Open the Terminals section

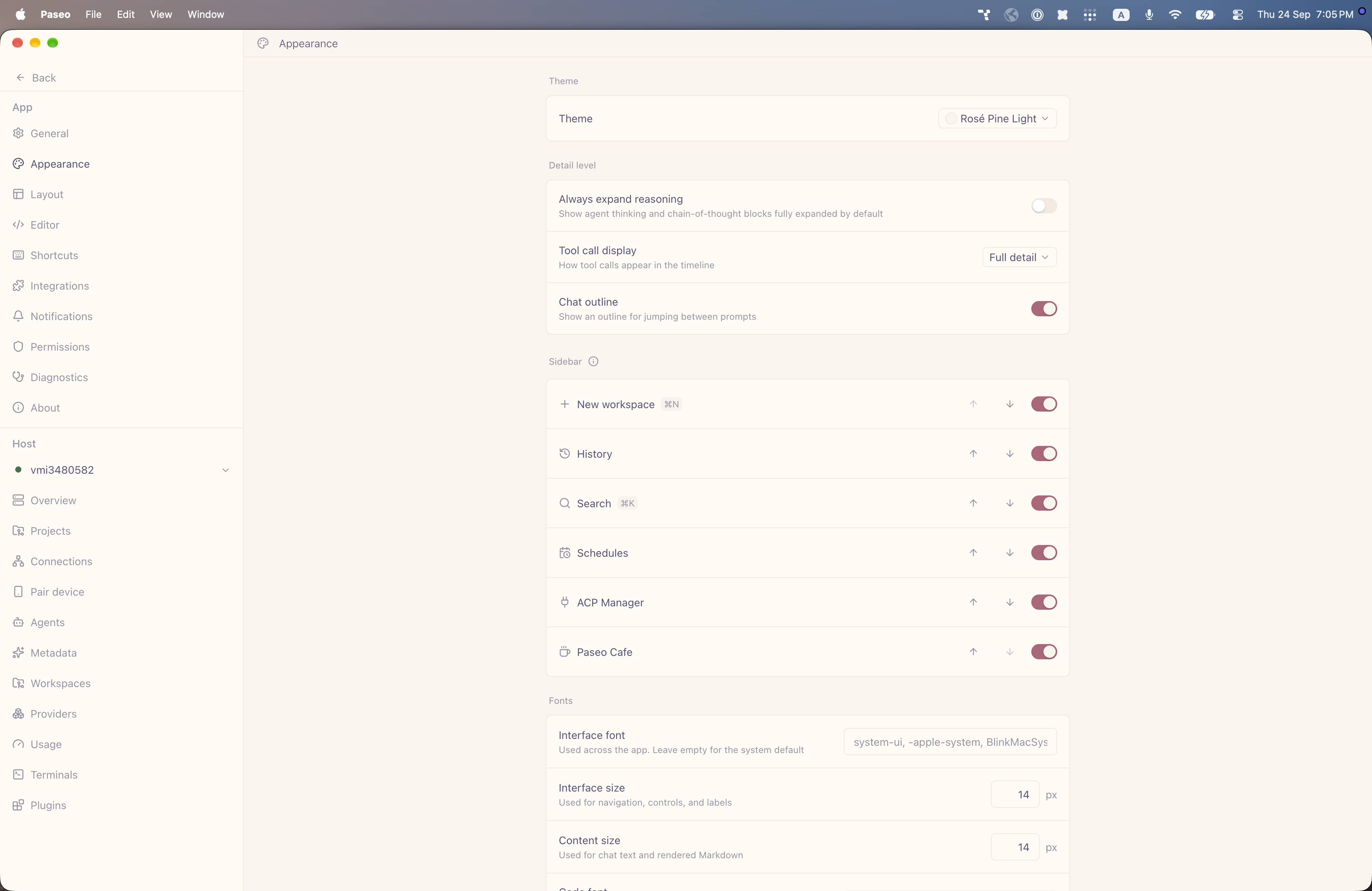(x=122, y=775)
